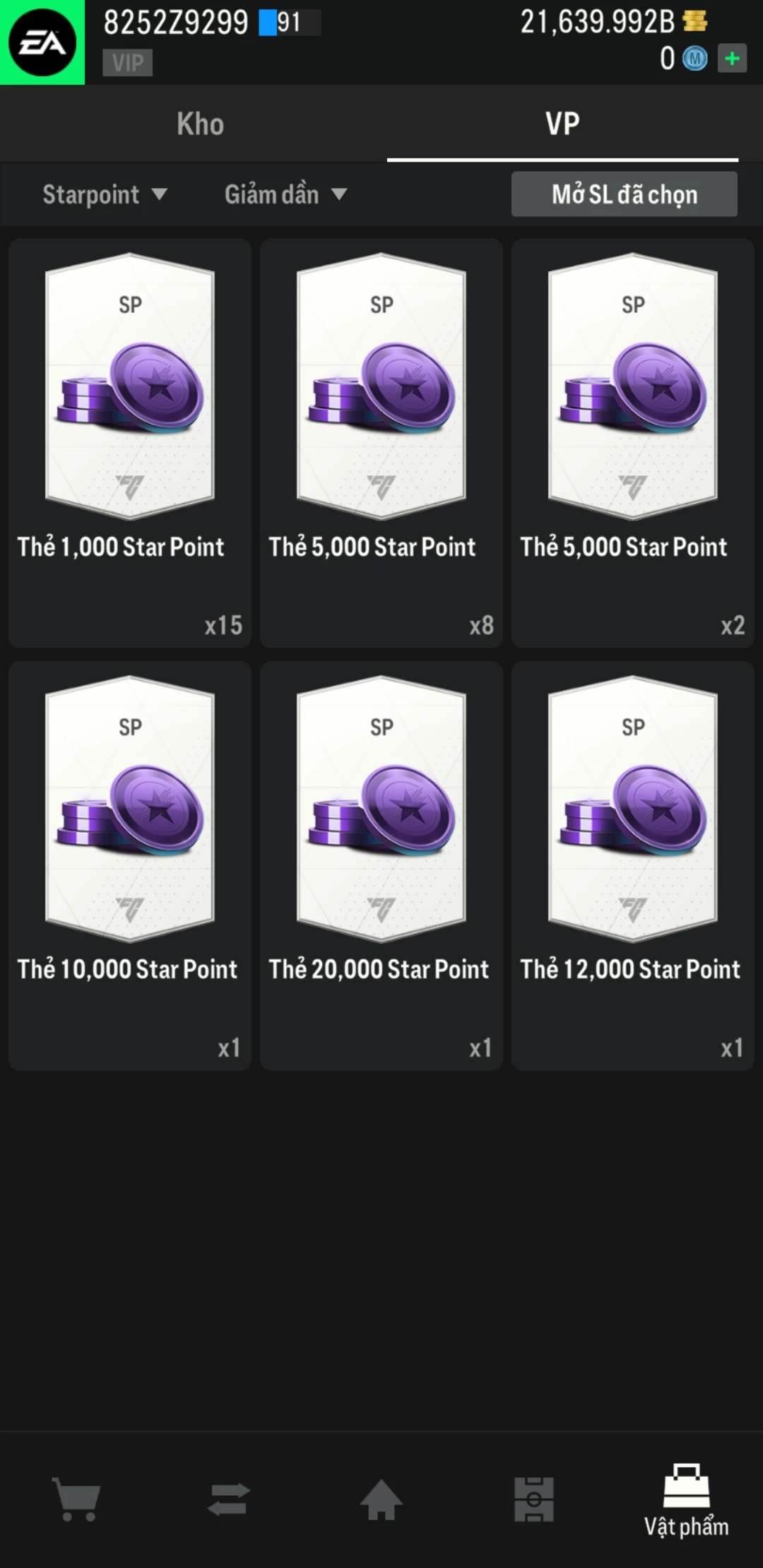Tap the VIP badge
The height and width of the screenshot is (1568, 763).
(x=127, y=63)
